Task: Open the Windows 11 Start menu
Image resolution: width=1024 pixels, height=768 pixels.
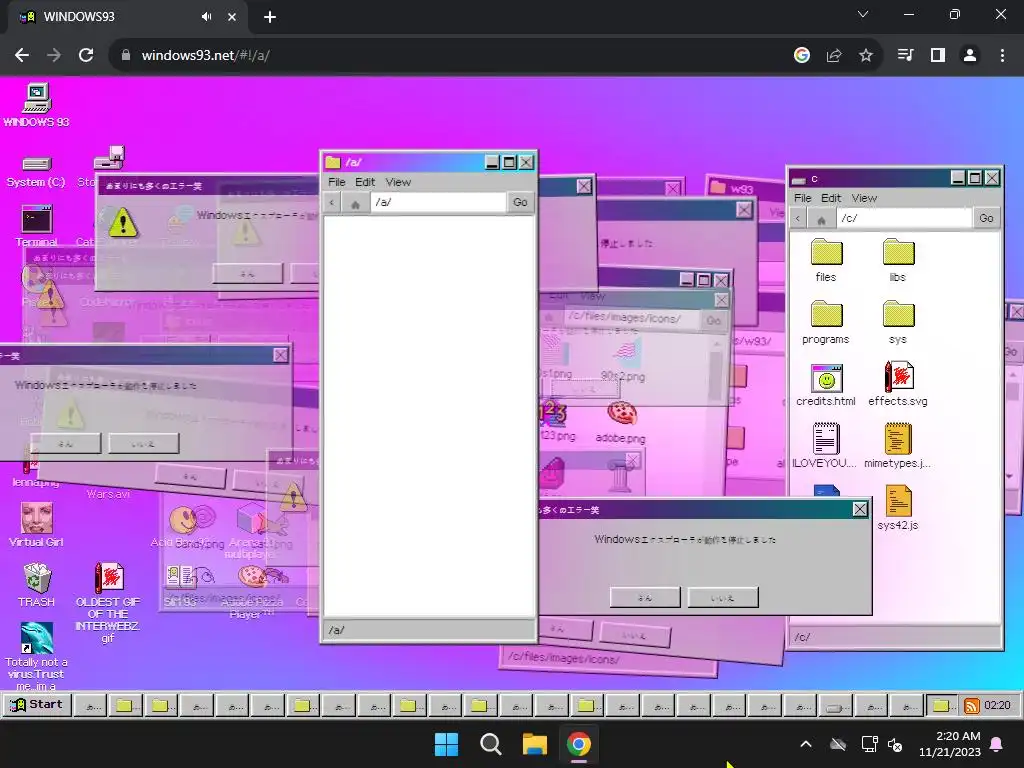Action: [447, 744]
